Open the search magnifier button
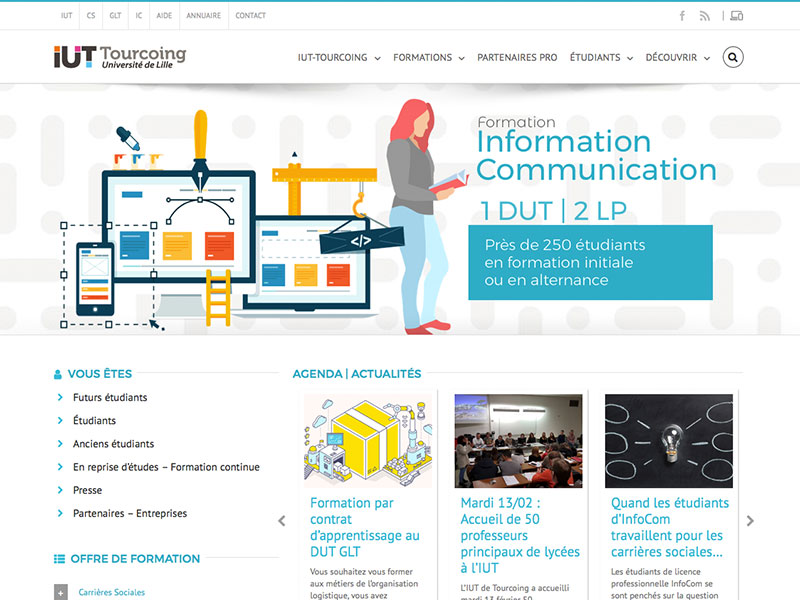The image size is (800, 600). coord(733,57)
